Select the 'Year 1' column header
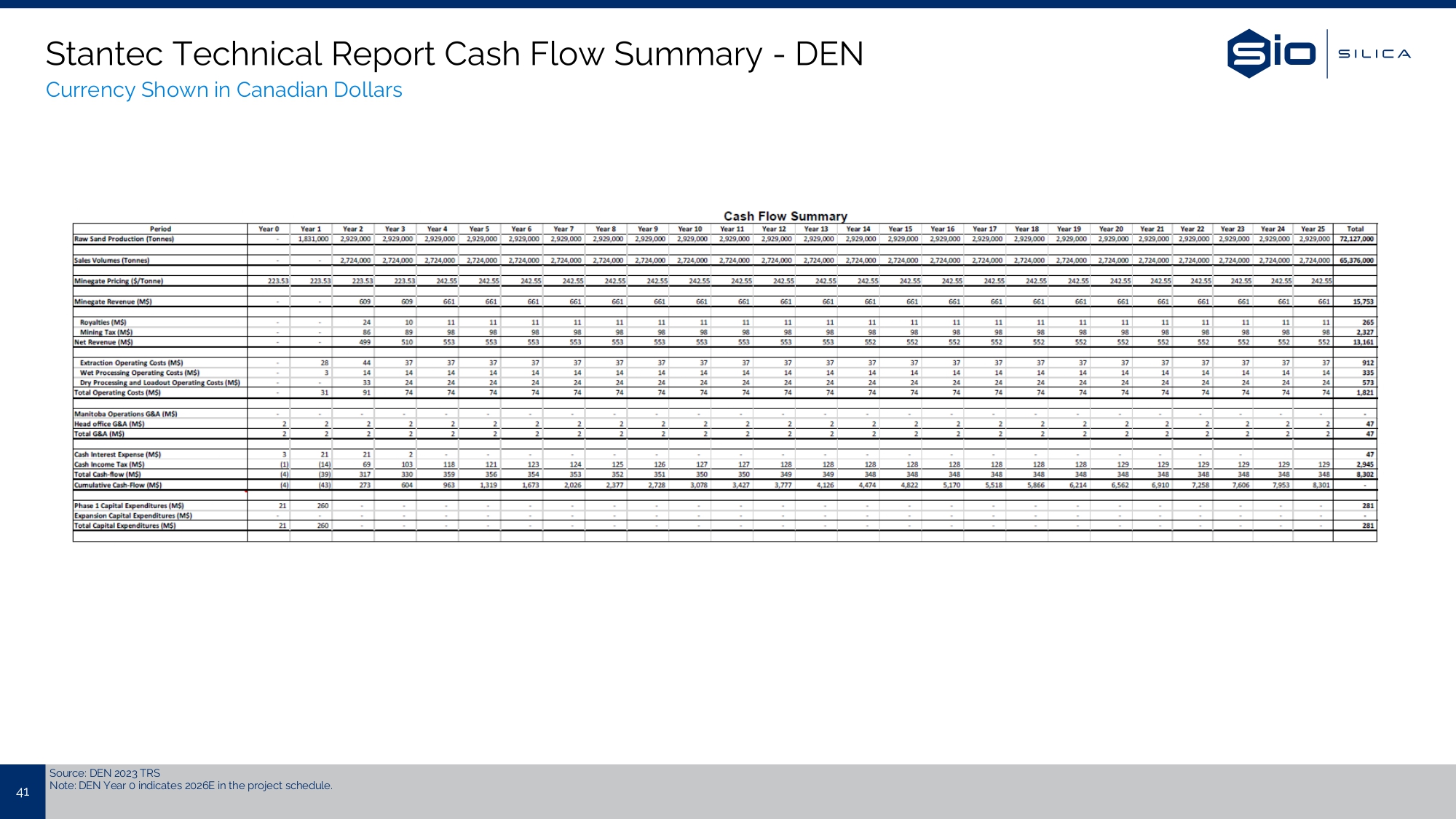The image size is (1456, 819). coord(311,229)
